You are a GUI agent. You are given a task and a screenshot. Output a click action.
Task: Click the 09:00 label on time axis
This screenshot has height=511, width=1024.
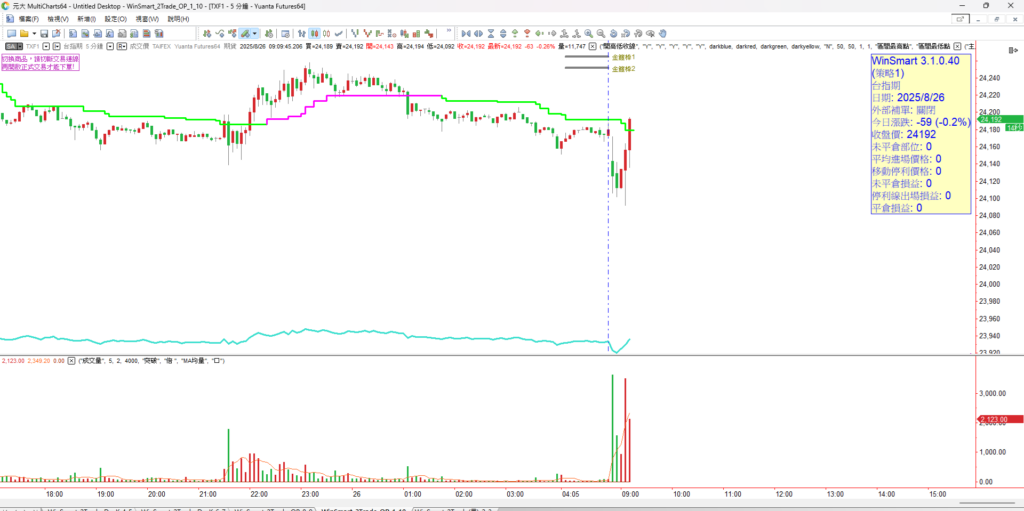(x=629, y=494)
